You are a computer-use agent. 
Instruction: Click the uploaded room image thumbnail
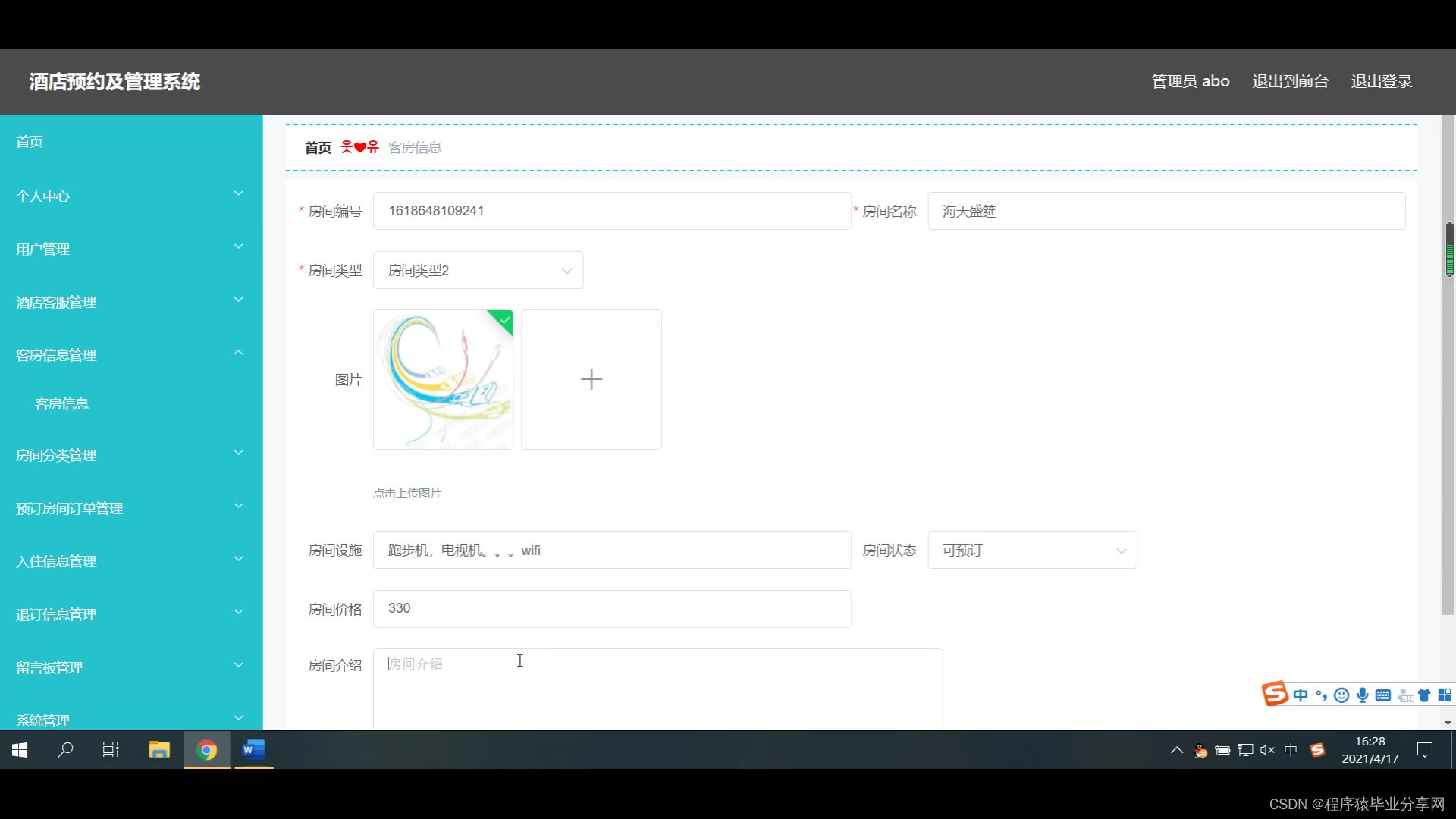(443, 379)
